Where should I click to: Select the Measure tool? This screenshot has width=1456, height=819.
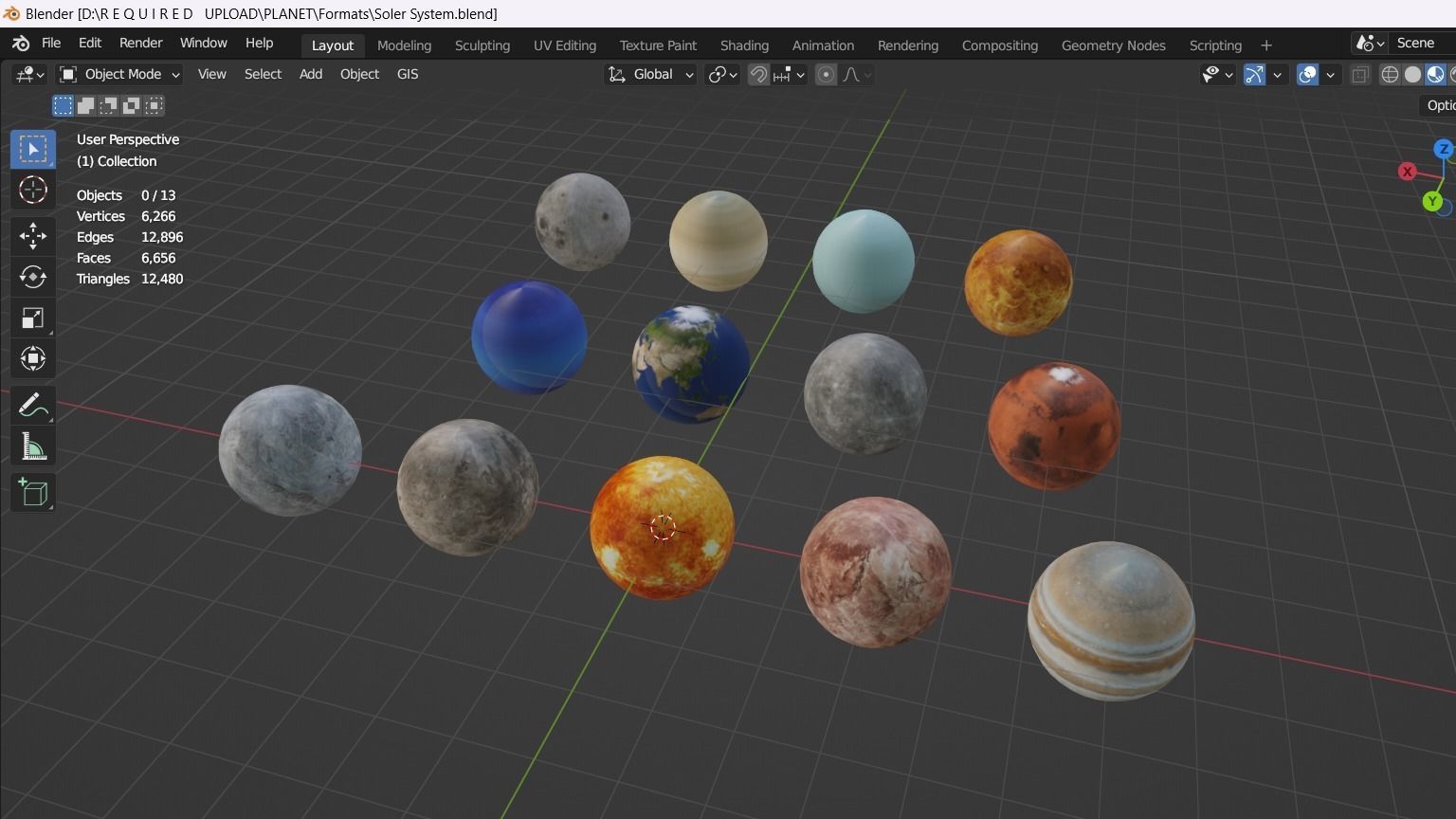(33, 446)
